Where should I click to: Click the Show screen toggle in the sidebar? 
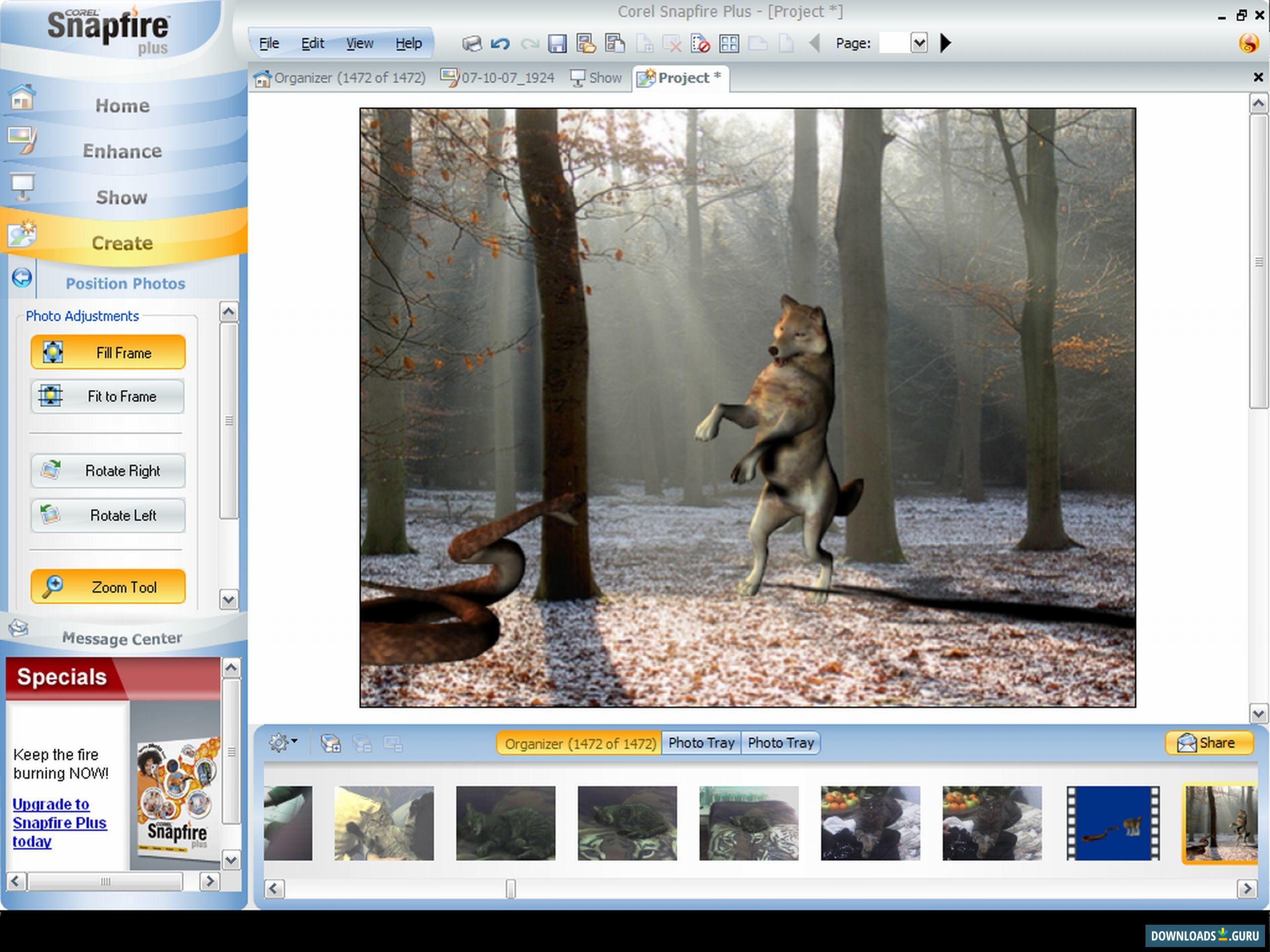121,197
